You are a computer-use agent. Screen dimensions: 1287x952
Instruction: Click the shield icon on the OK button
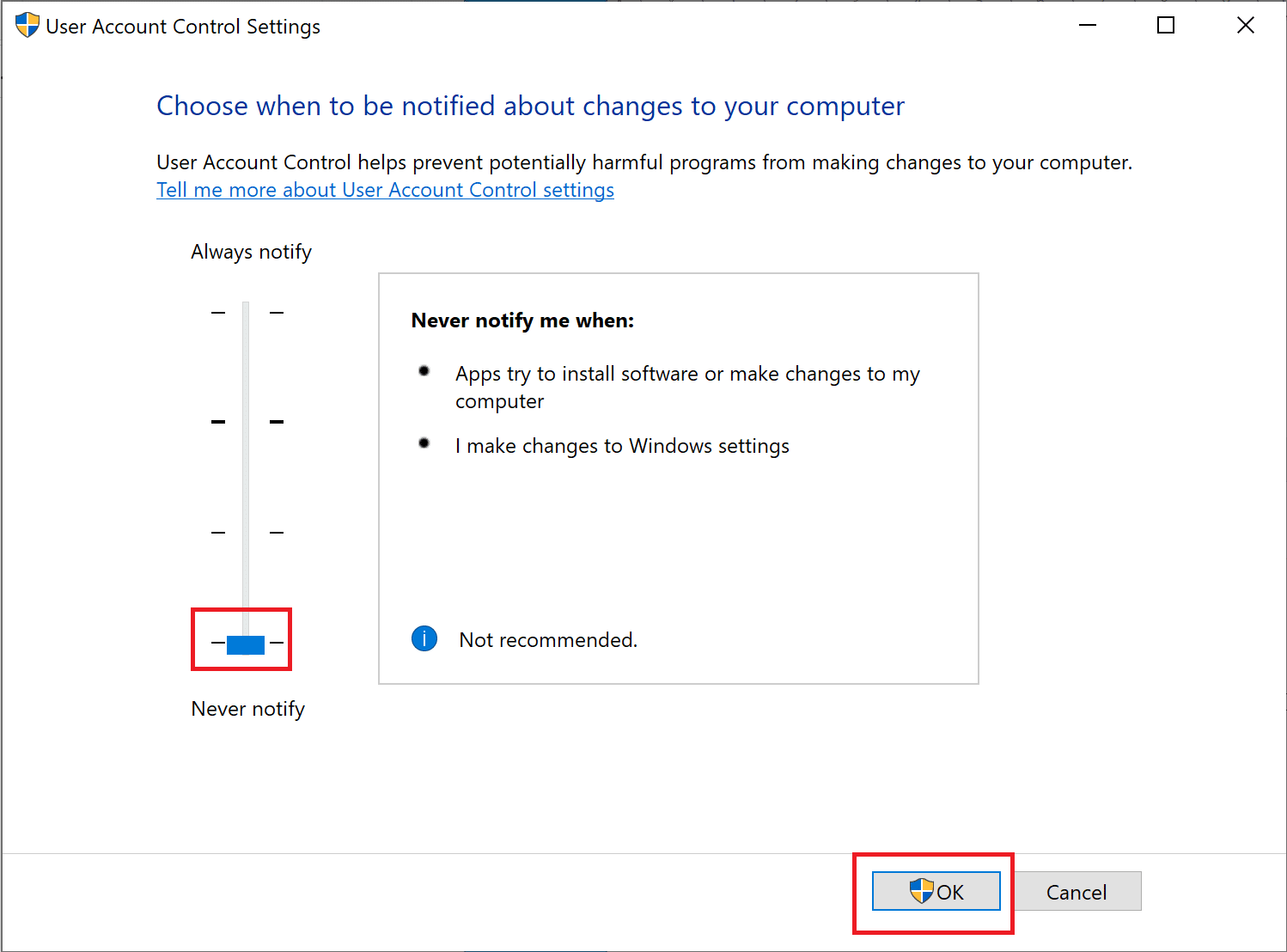(x=921, y=891)
